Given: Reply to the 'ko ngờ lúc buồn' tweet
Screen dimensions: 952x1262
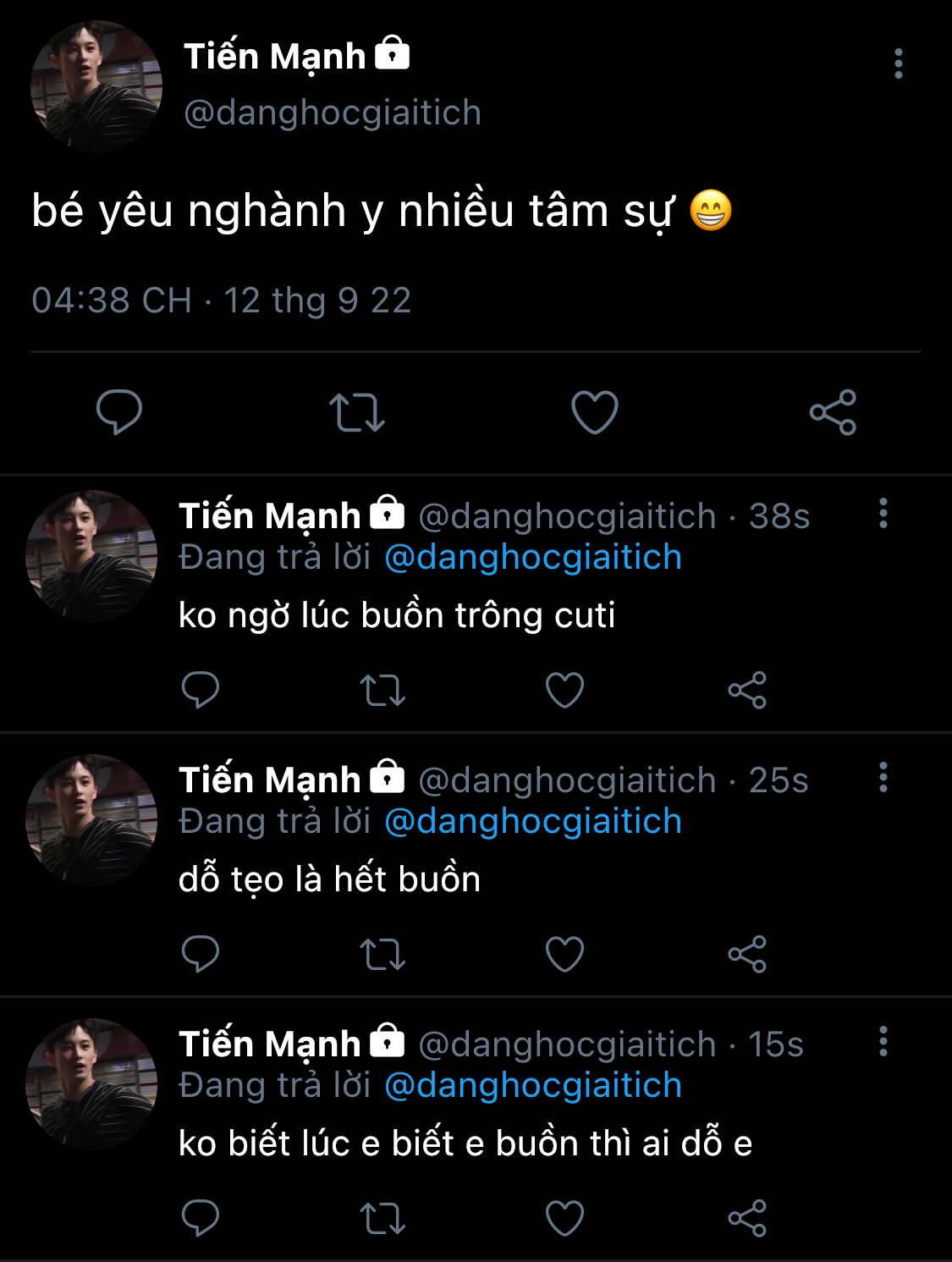Looking at the screenshot, I should 201,690.
